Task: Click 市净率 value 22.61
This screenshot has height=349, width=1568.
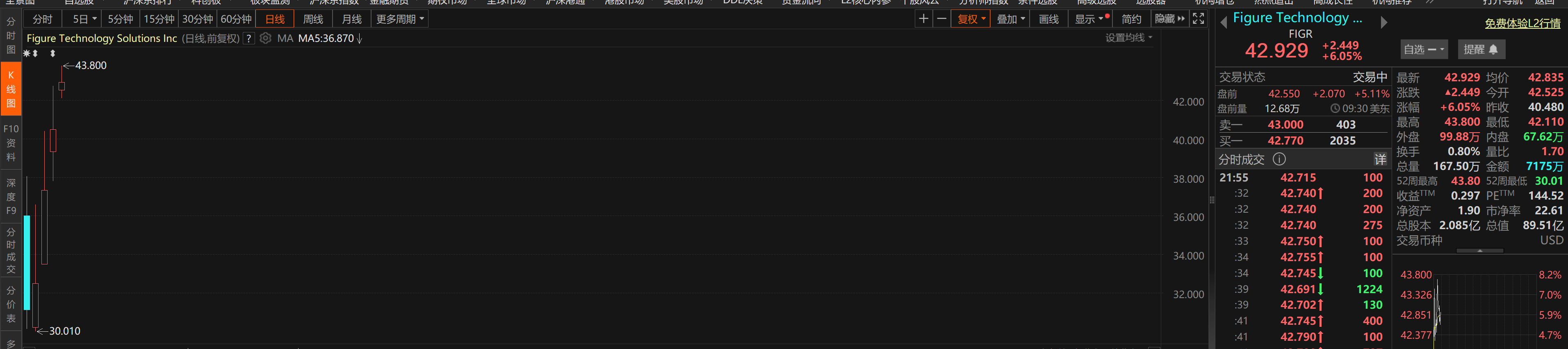Action: coord(1548,210)
